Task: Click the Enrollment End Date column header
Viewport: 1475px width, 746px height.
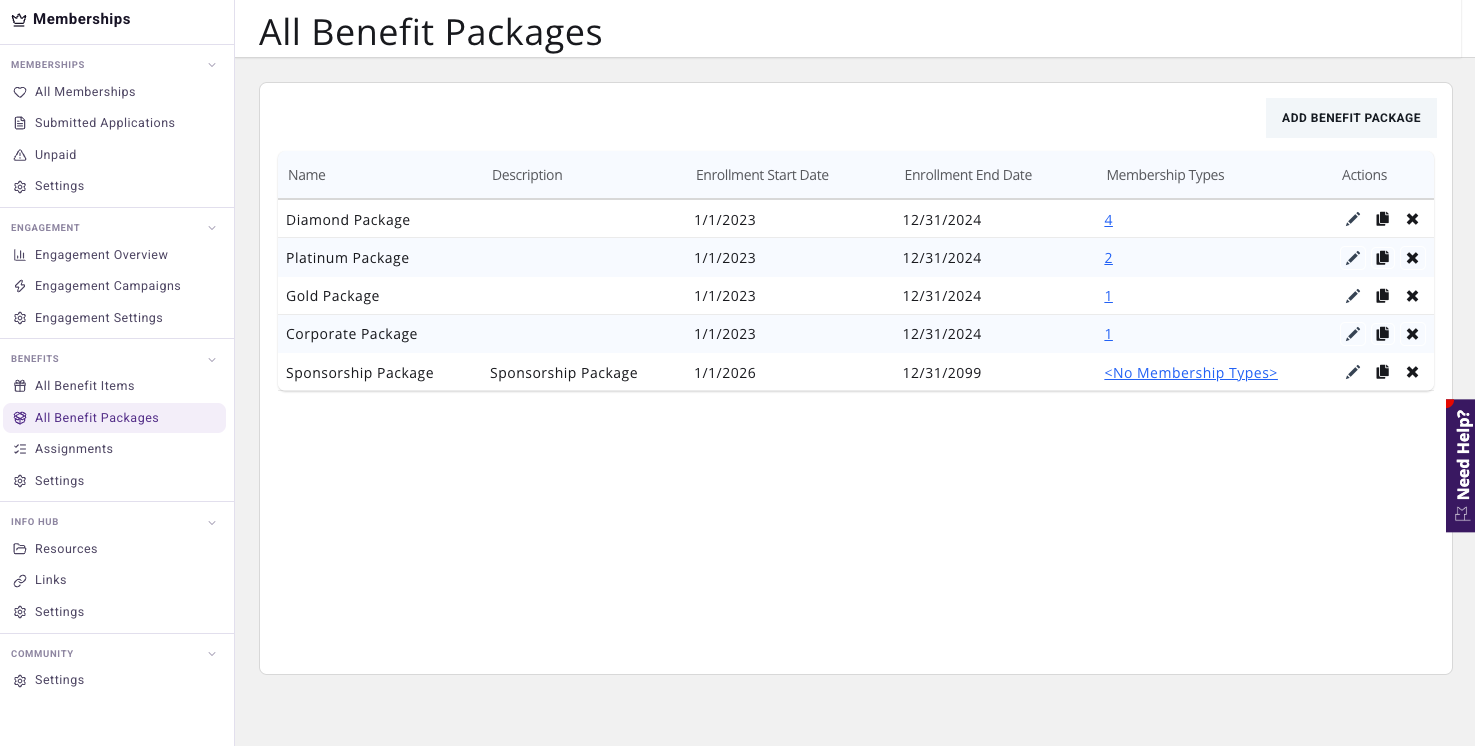Action: point(968,175)
